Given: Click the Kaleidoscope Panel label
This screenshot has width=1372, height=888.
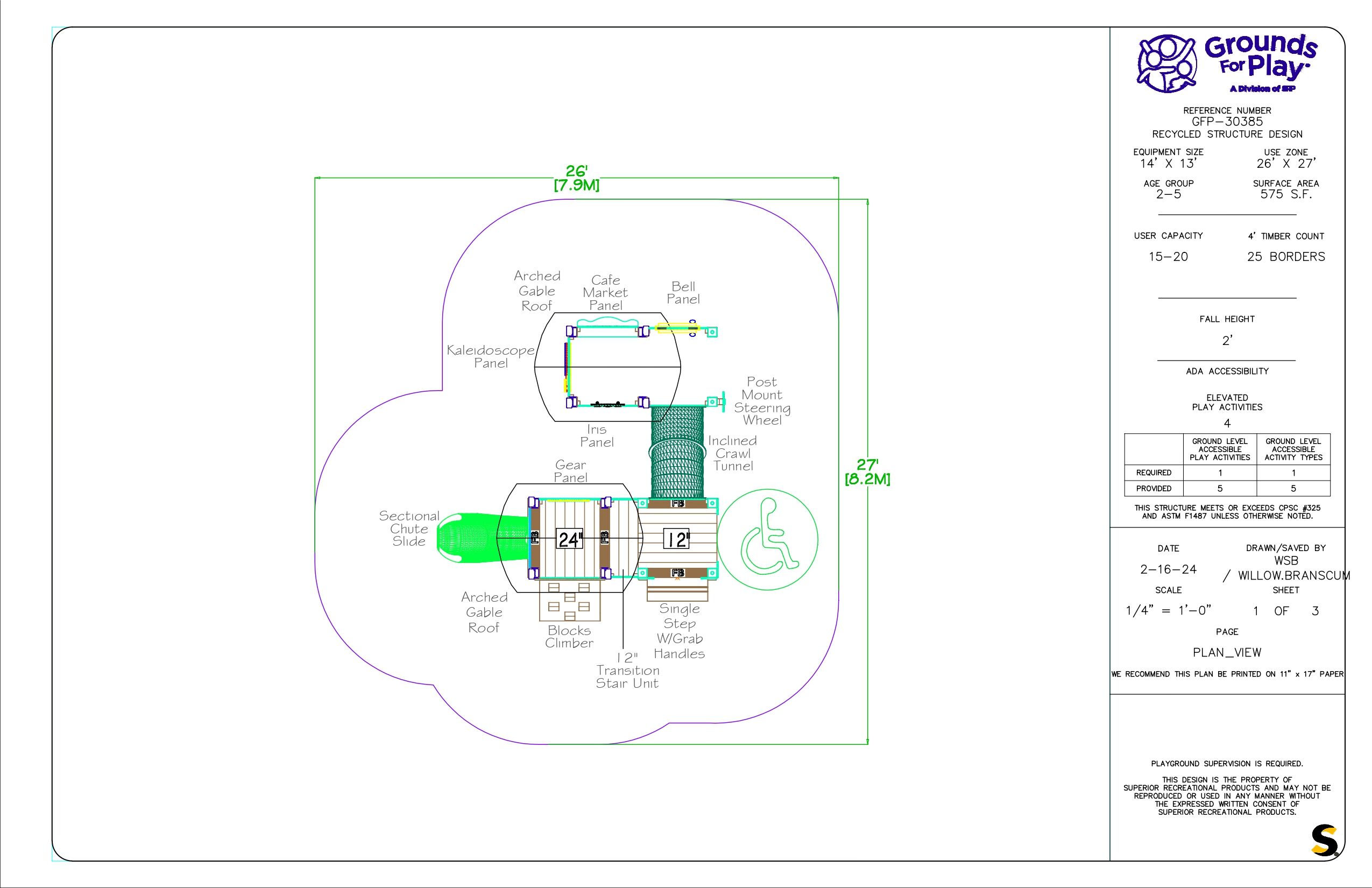Looking at the screenshot, I should click(x=491, y=356).
